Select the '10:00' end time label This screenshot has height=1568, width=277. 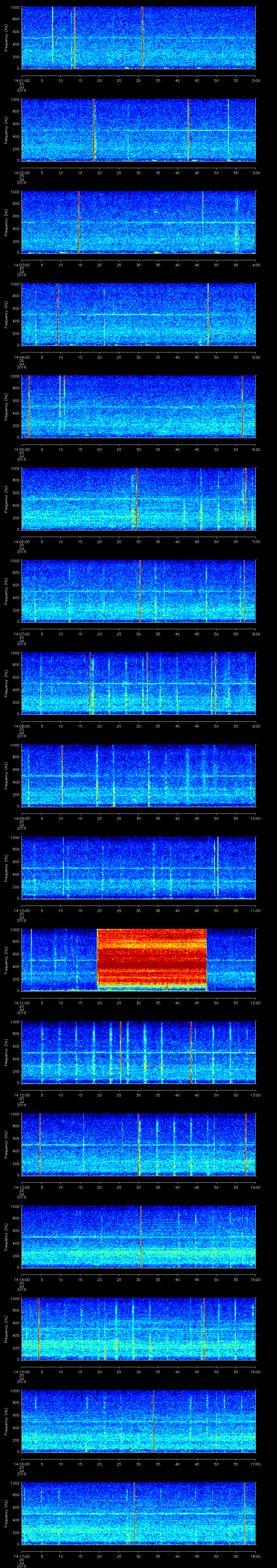coord(255,819)
